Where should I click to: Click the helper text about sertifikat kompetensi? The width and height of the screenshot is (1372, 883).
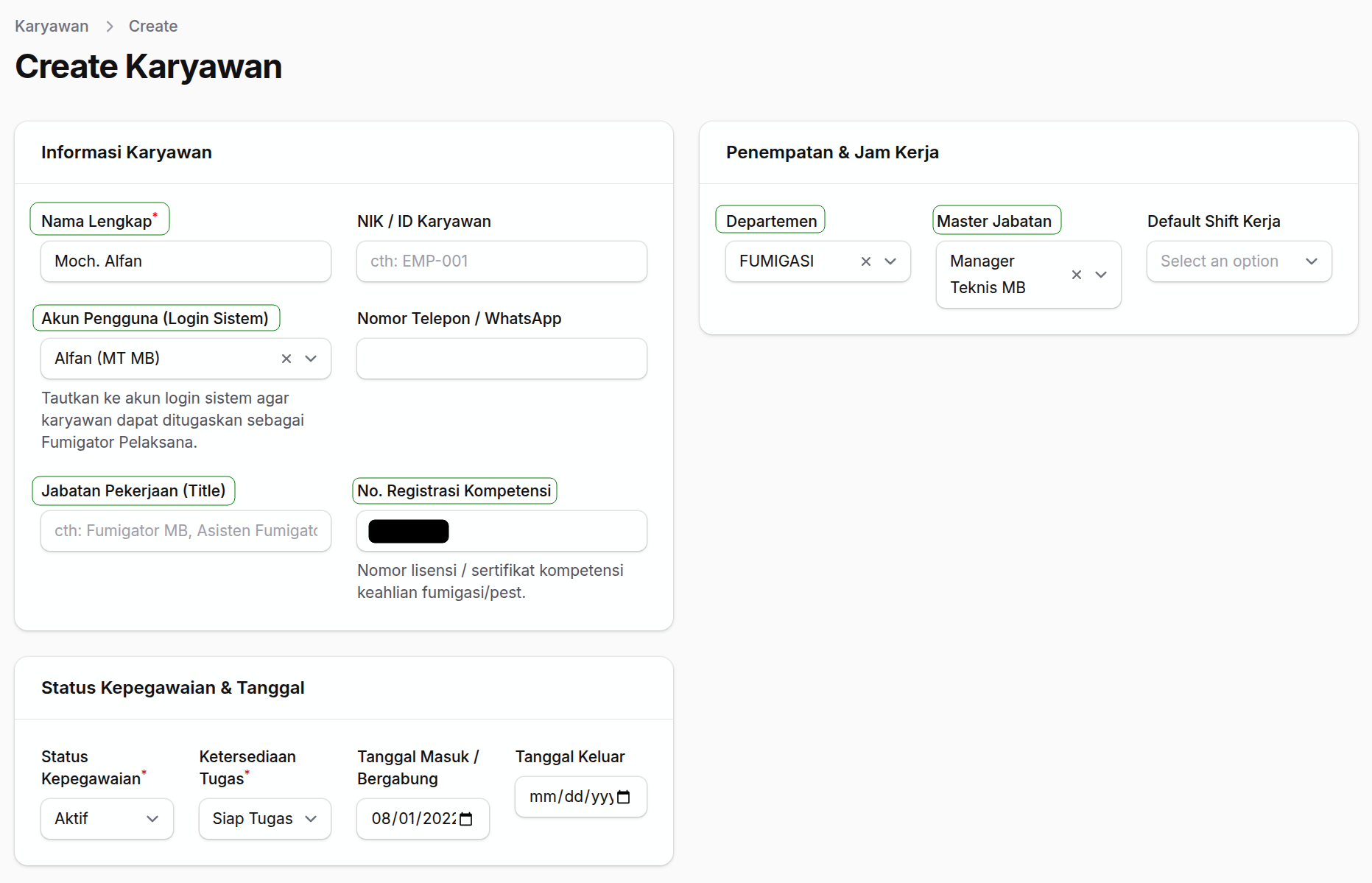pos(490,581)
